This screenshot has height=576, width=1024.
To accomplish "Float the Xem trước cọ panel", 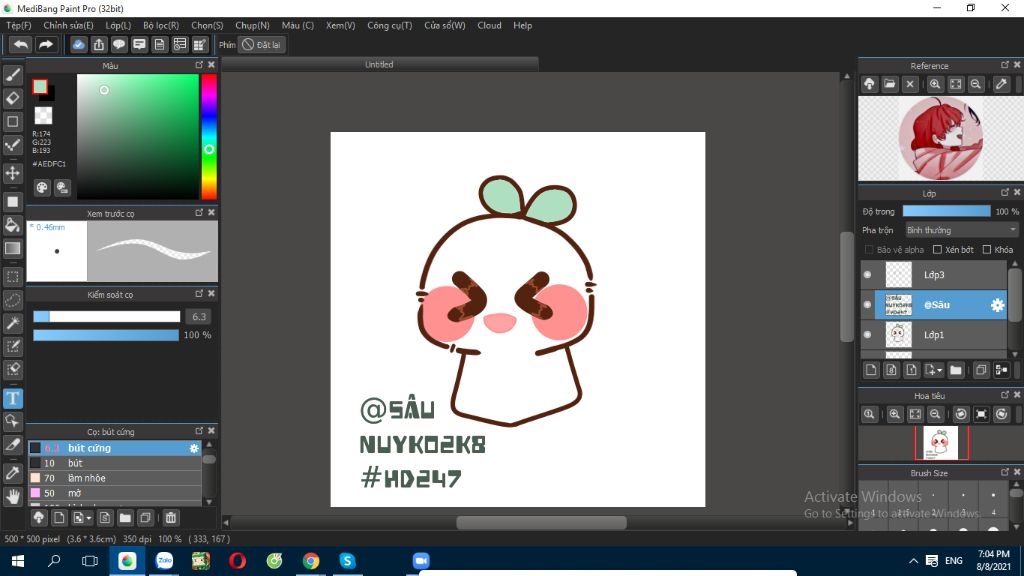I will coord(199,212).
